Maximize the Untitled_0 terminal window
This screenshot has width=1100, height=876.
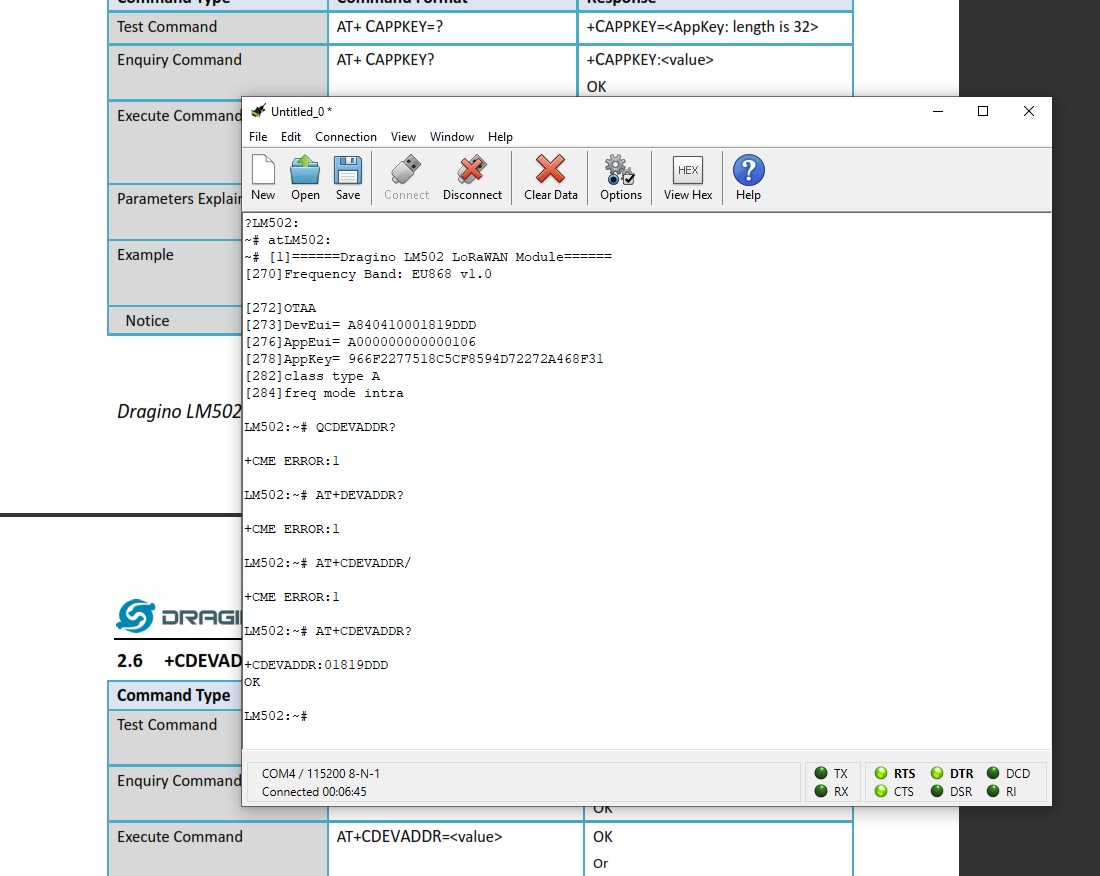983,111
